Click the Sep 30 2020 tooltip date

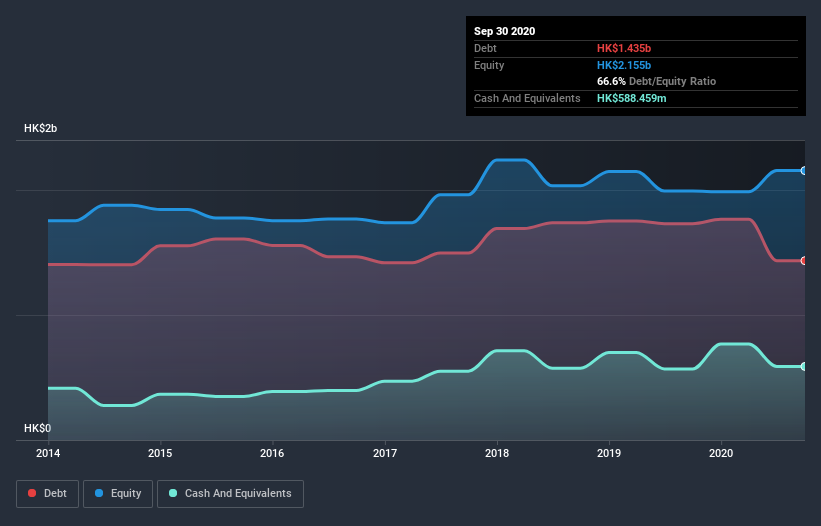pos(504,31)
